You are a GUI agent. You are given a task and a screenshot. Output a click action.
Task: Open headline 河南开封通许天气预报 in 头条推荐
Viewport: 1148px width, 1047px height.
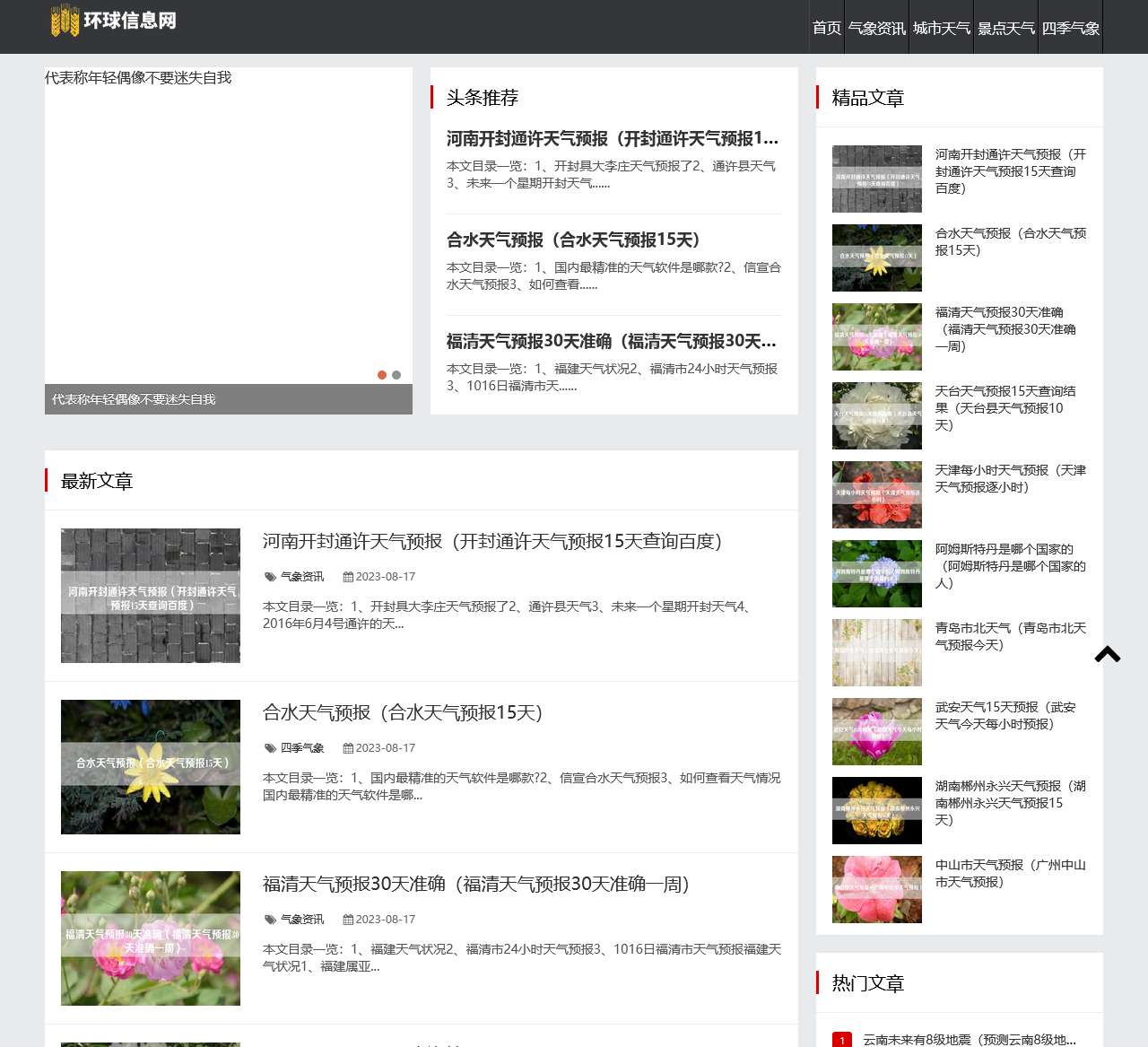coord(613,138)
